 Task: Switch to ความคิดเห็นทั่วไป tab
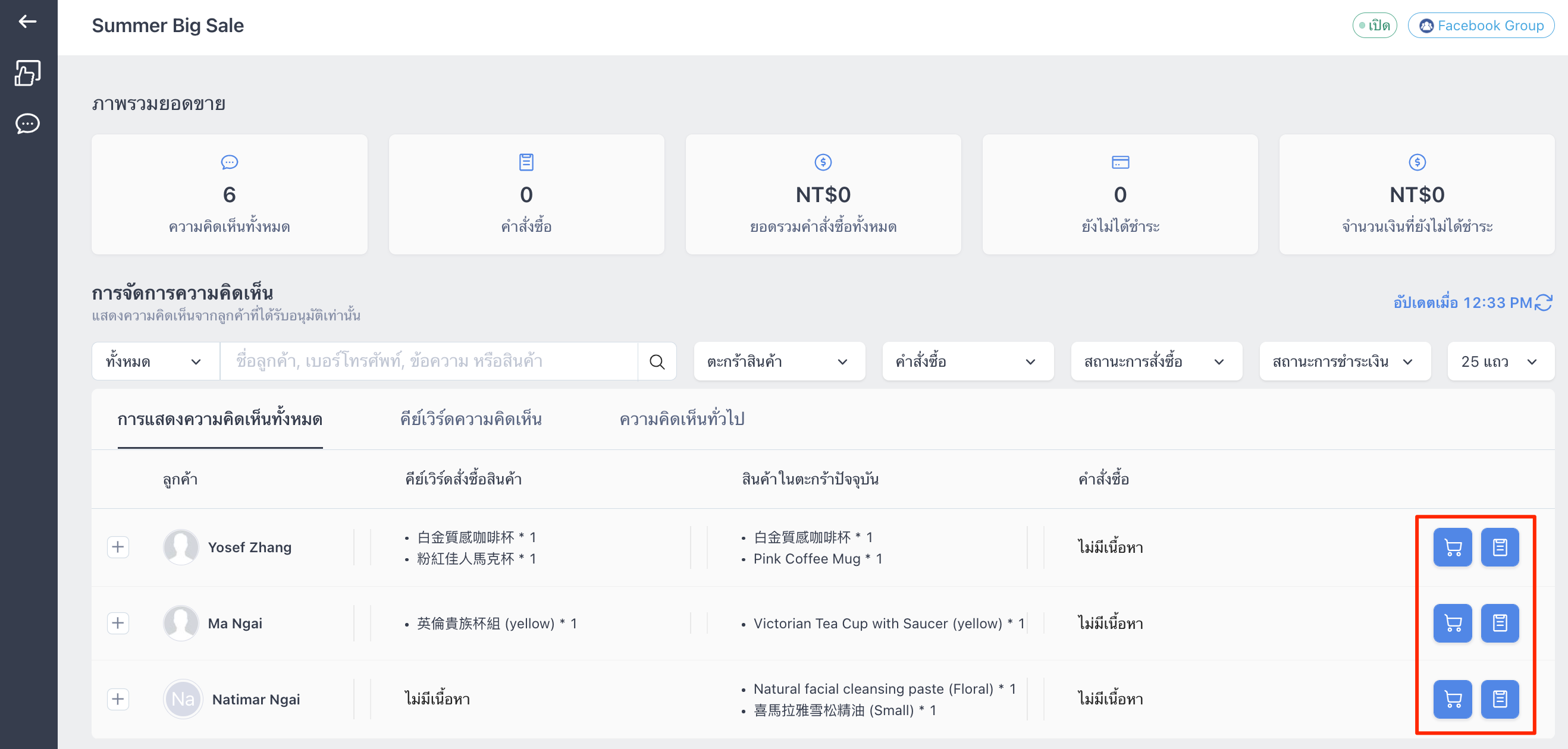point(682,419)
